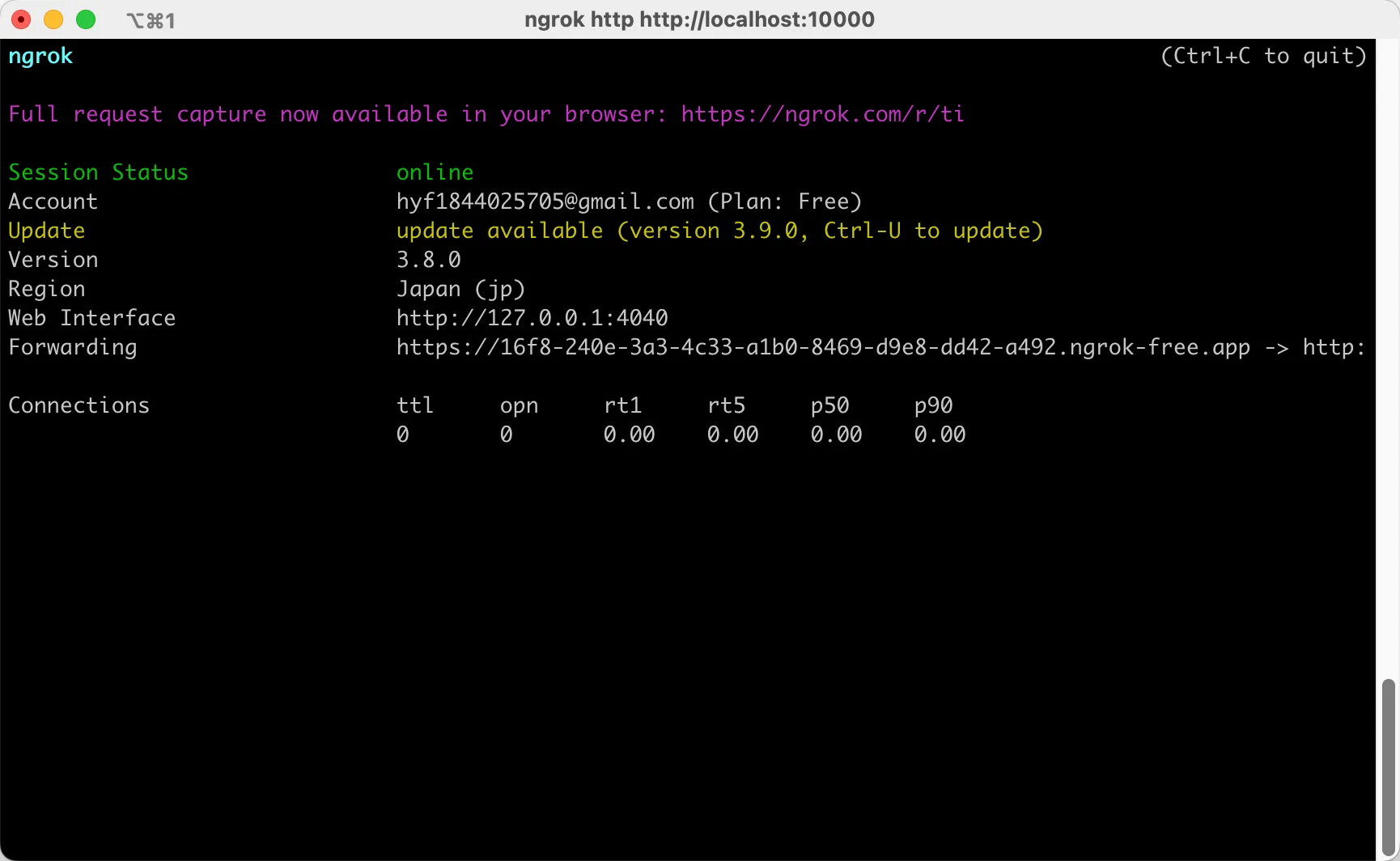Click the yellow minimize window button
This screenshot has height=861, width=1400.
pyautogui.click(x=53, y=19)
